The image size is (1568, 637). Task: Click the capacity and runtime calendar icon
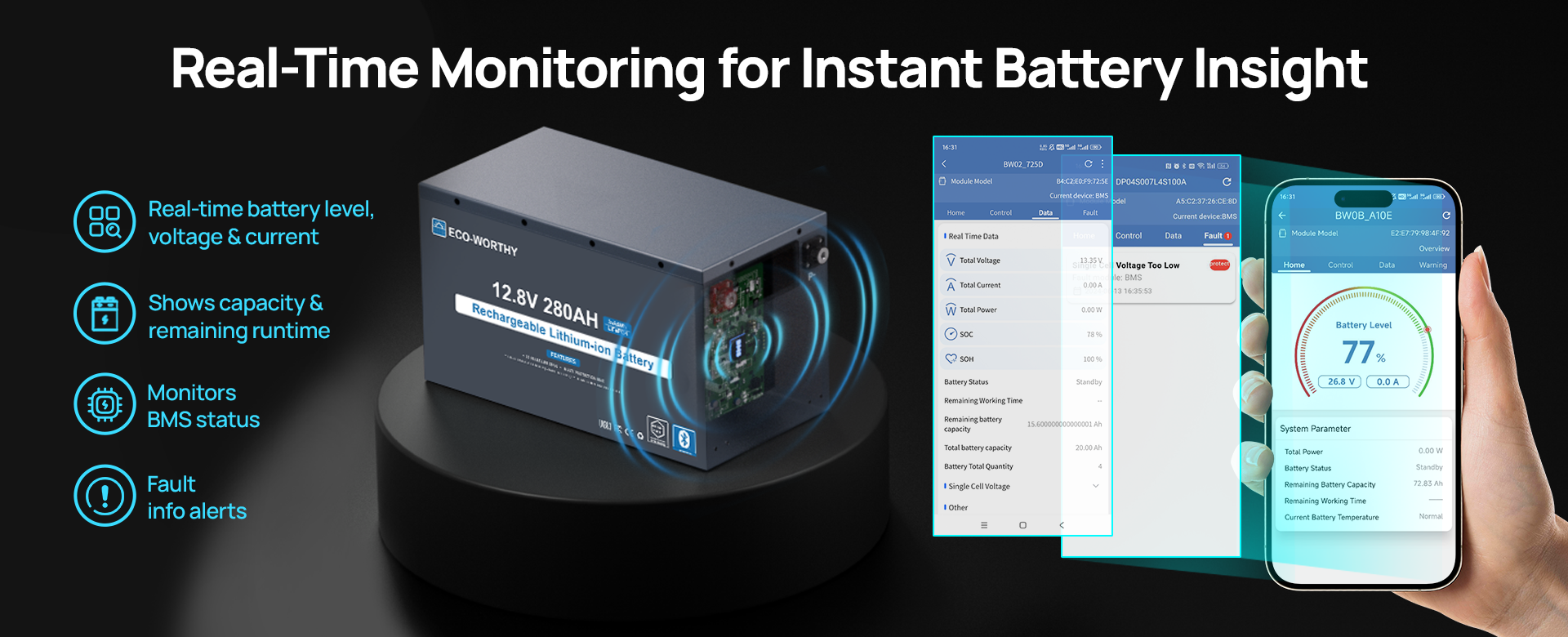[x=105, y=314]
